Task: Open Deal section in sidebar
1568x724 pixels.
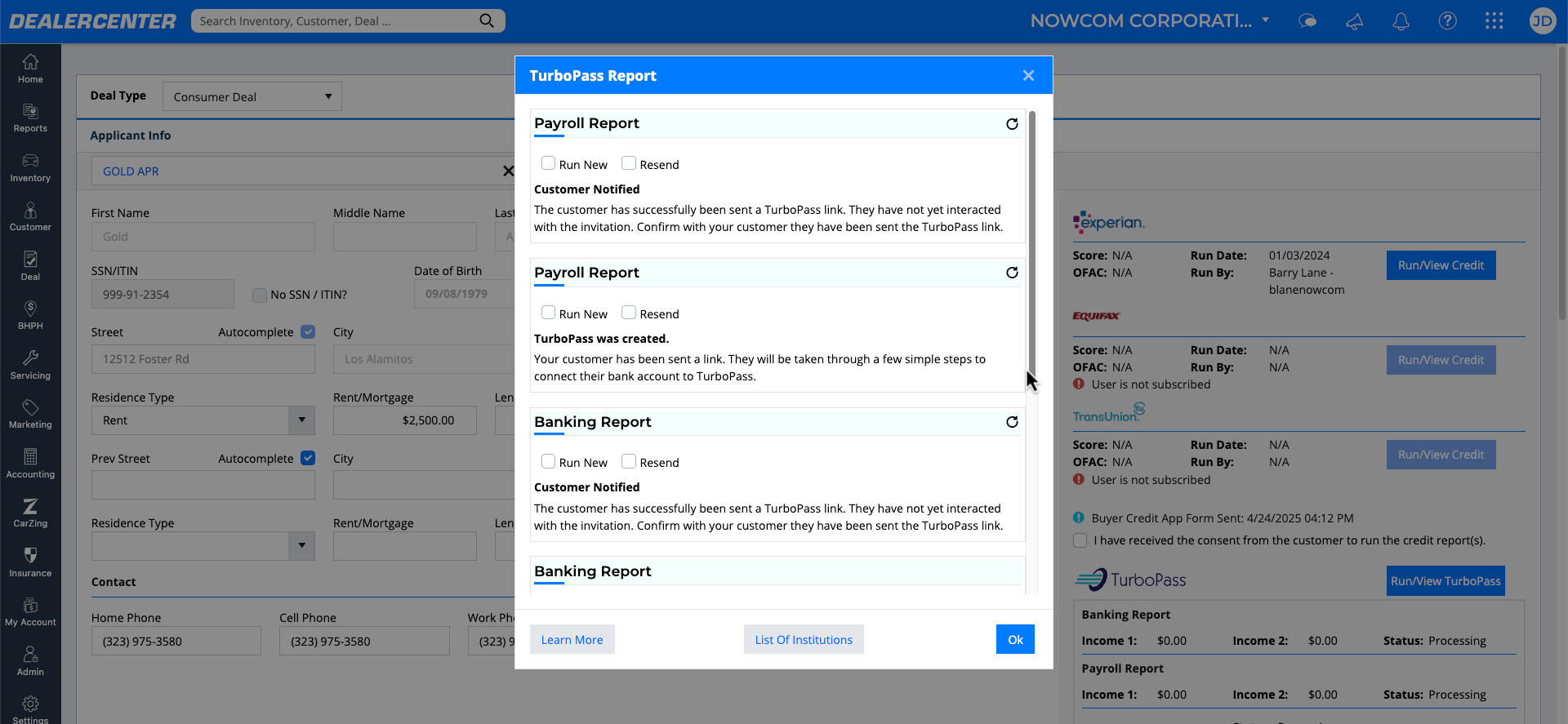Action: coord(30,266)
